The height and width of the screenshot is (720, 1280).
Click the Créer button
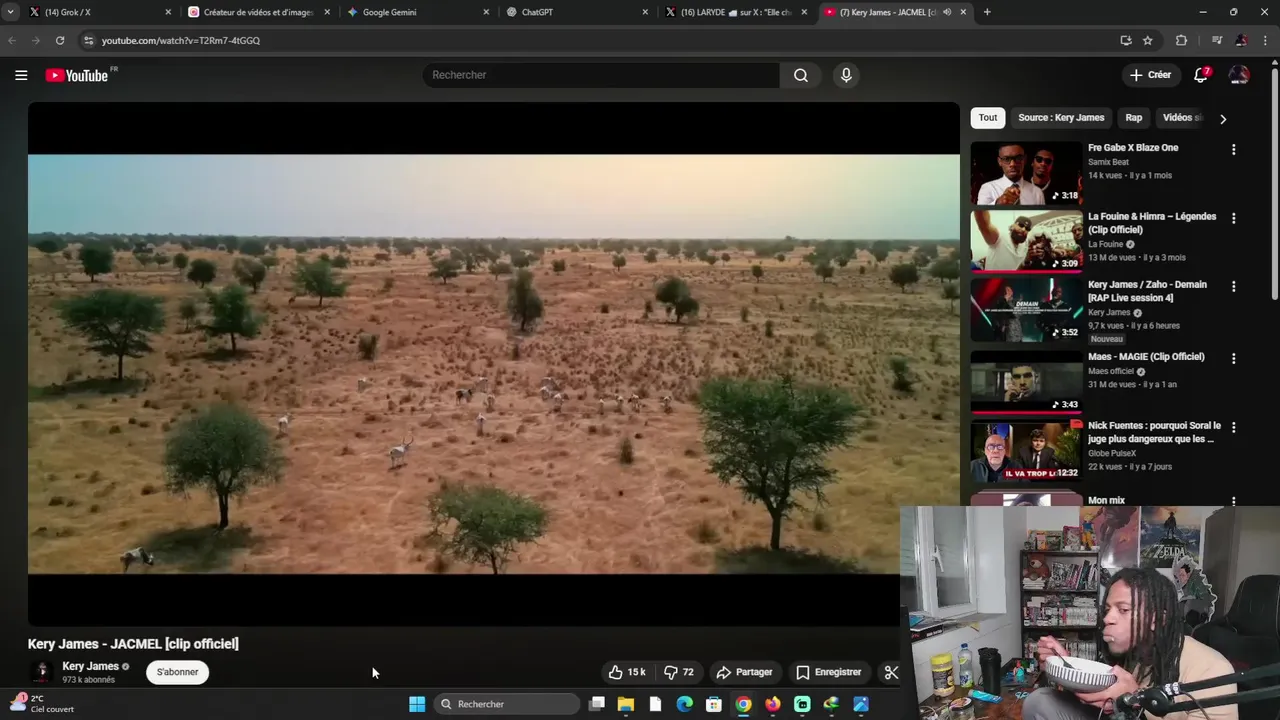tap(1150, 75)
